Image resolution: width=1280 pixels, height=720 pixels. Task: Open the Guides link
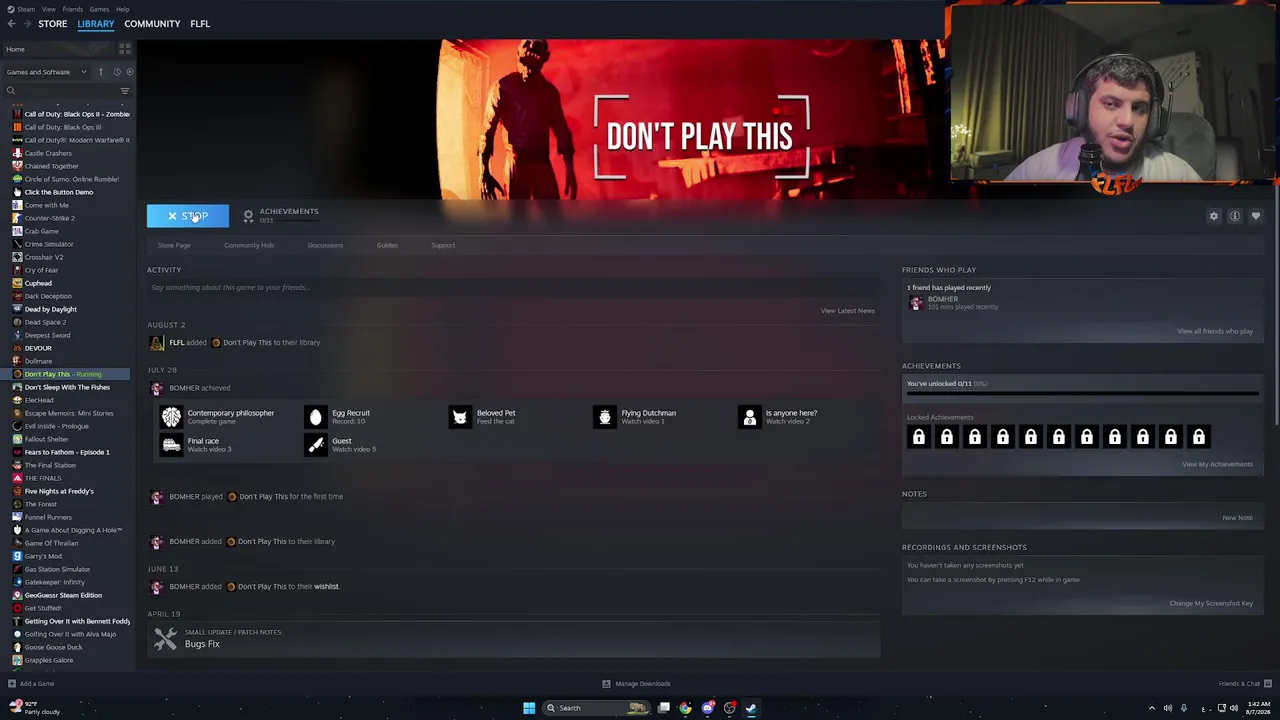pyautogui.click(x=387, y=245)
